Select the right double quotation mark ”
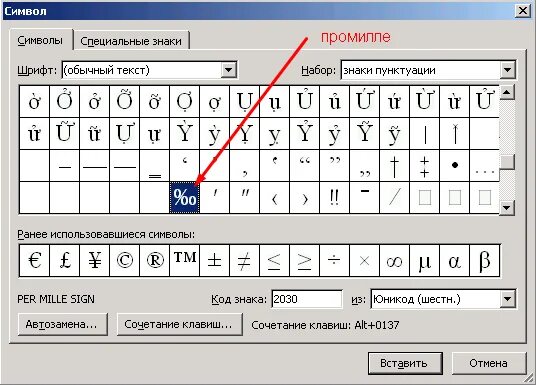536x385 pixels. pyautogui.click(x=334, y=165)
